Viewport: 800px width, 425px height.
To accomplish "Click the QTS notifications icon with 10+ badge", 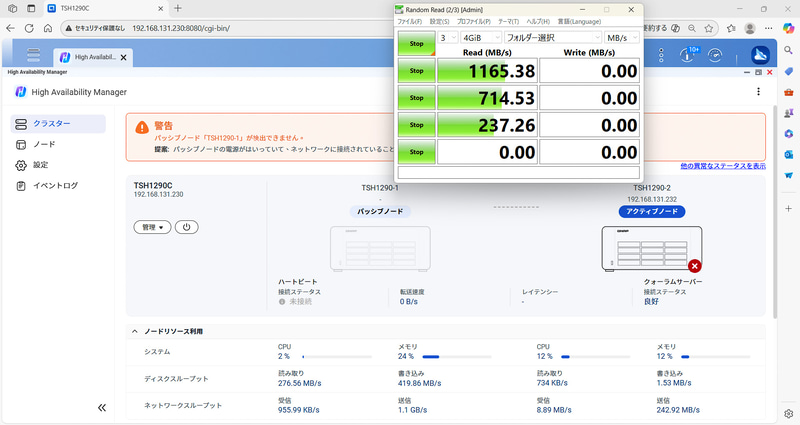I will coord(688,54).
